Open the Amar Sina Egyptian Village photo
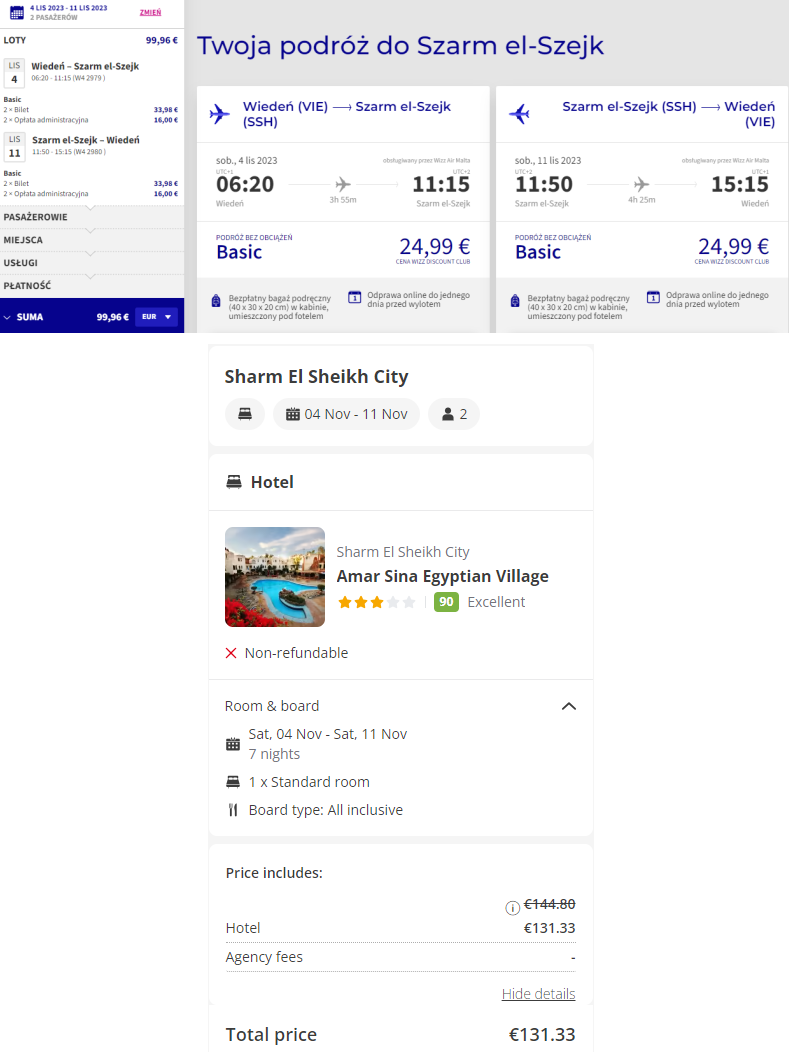This screenshot has width=789, height=1052. click(275, 577)
